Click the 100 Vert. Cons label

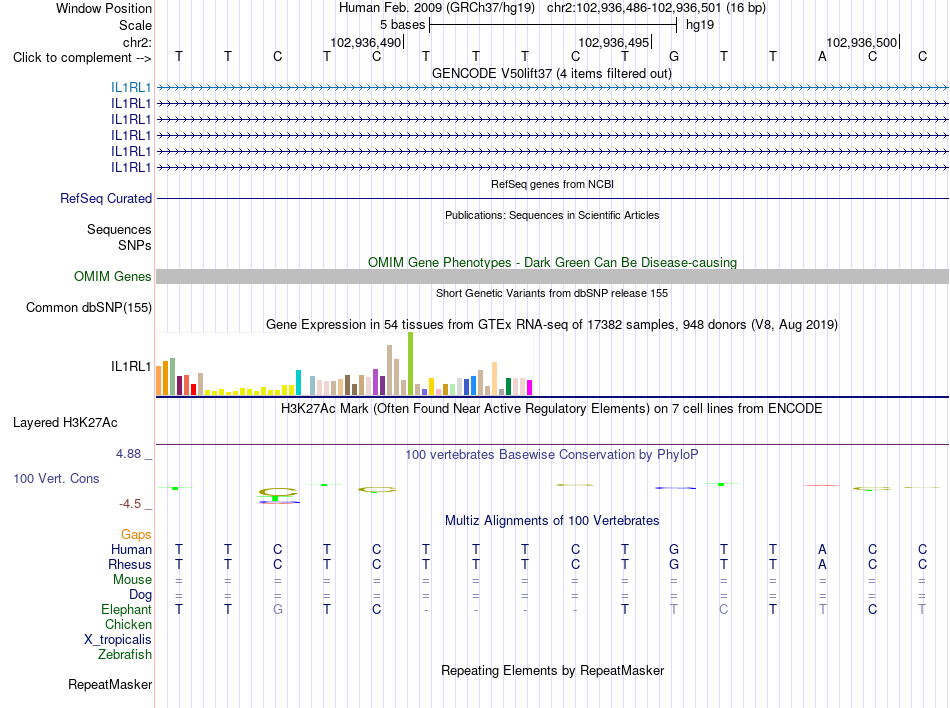pyautogui.click(x=56, y=478)
